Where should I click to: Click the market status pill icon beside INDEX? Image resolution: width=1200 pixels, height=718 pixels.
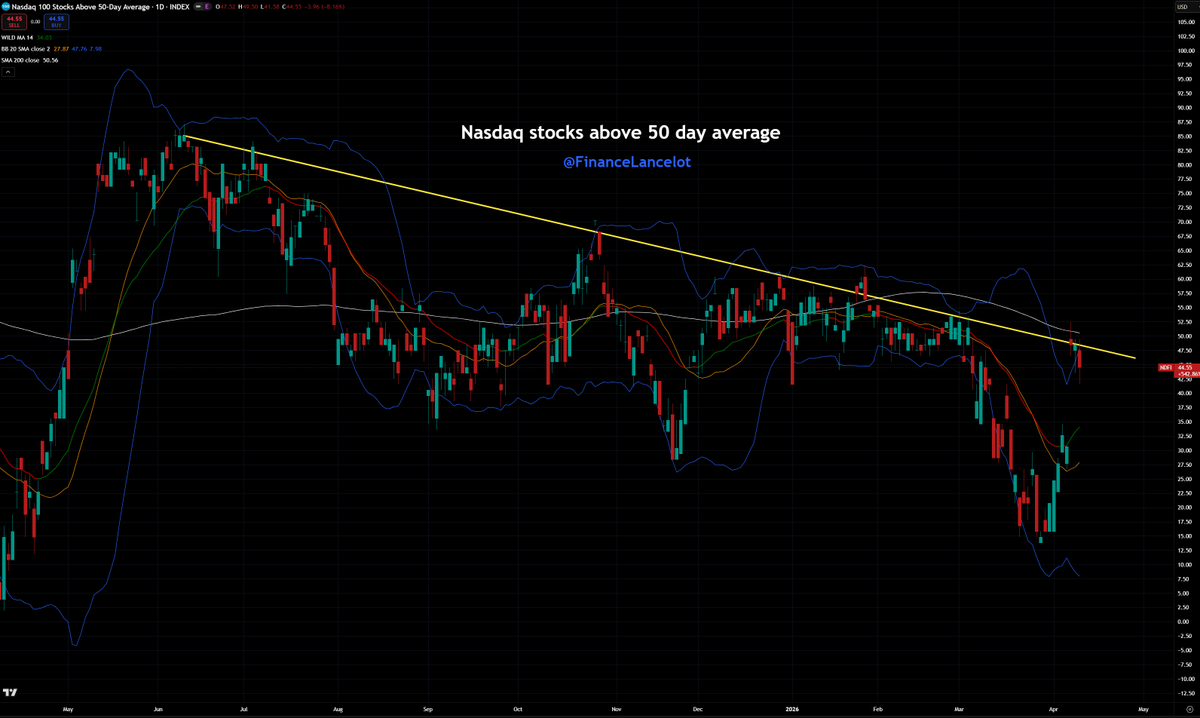[198, 7]
